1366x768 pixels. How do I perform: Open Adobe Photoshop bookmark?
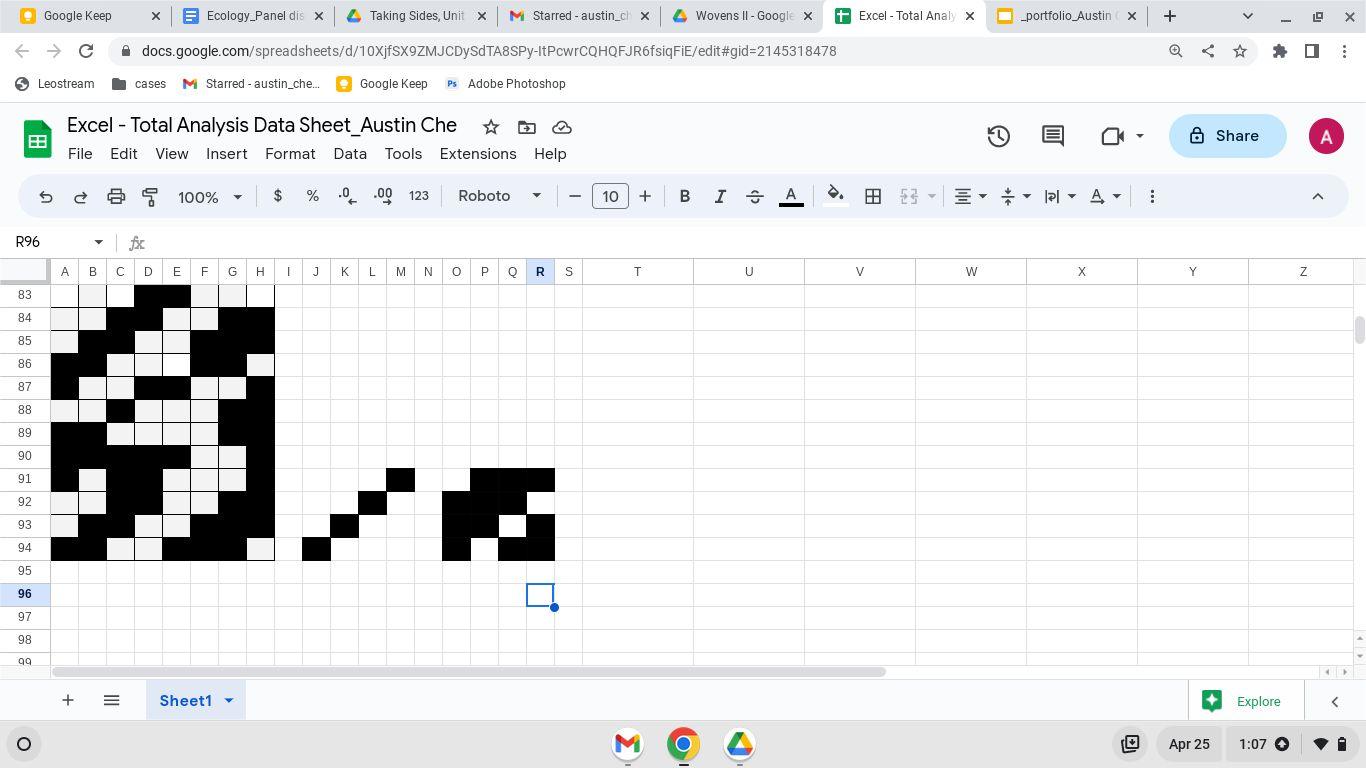tap(505, 84)
